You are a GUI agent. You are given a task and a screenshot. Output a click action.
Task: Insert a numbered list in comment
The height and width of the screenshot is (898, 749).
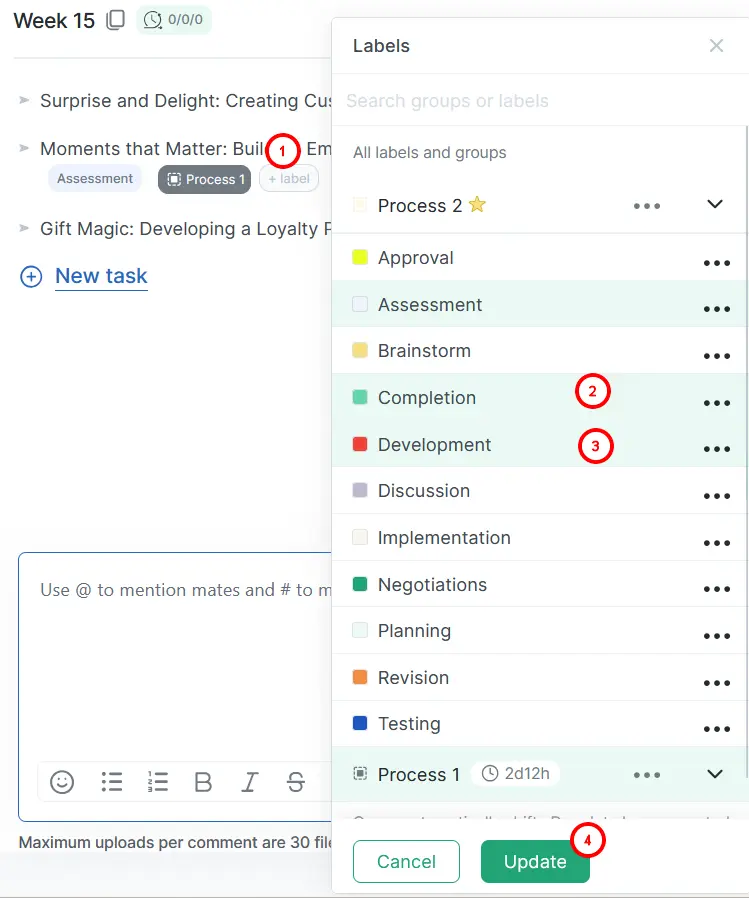pos(157,782)
